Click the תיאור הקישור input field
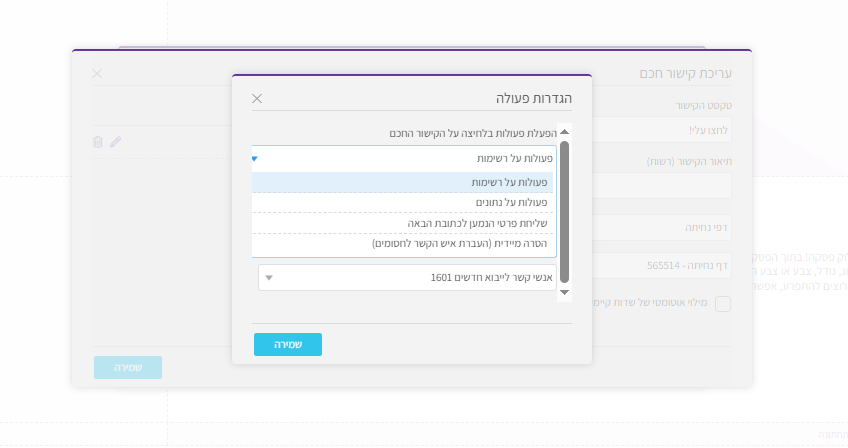This screenshot has height=448, width=848. coord(662,186)
